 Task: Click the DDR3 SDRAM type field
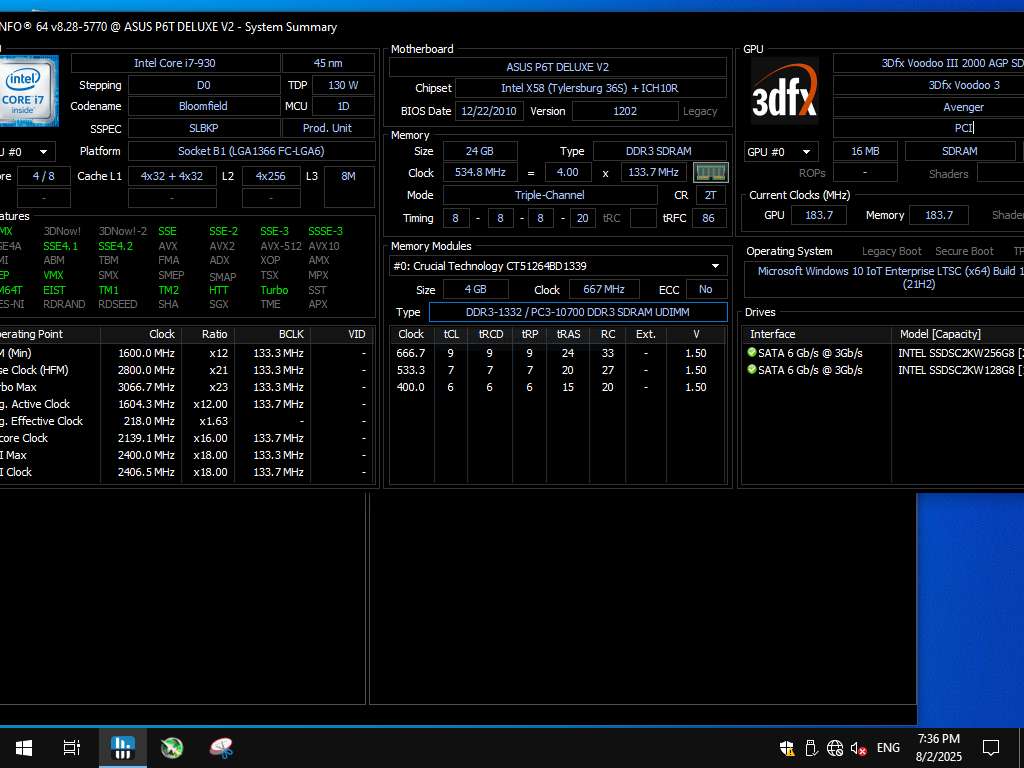pyautogui.click(x=659, y=151)
